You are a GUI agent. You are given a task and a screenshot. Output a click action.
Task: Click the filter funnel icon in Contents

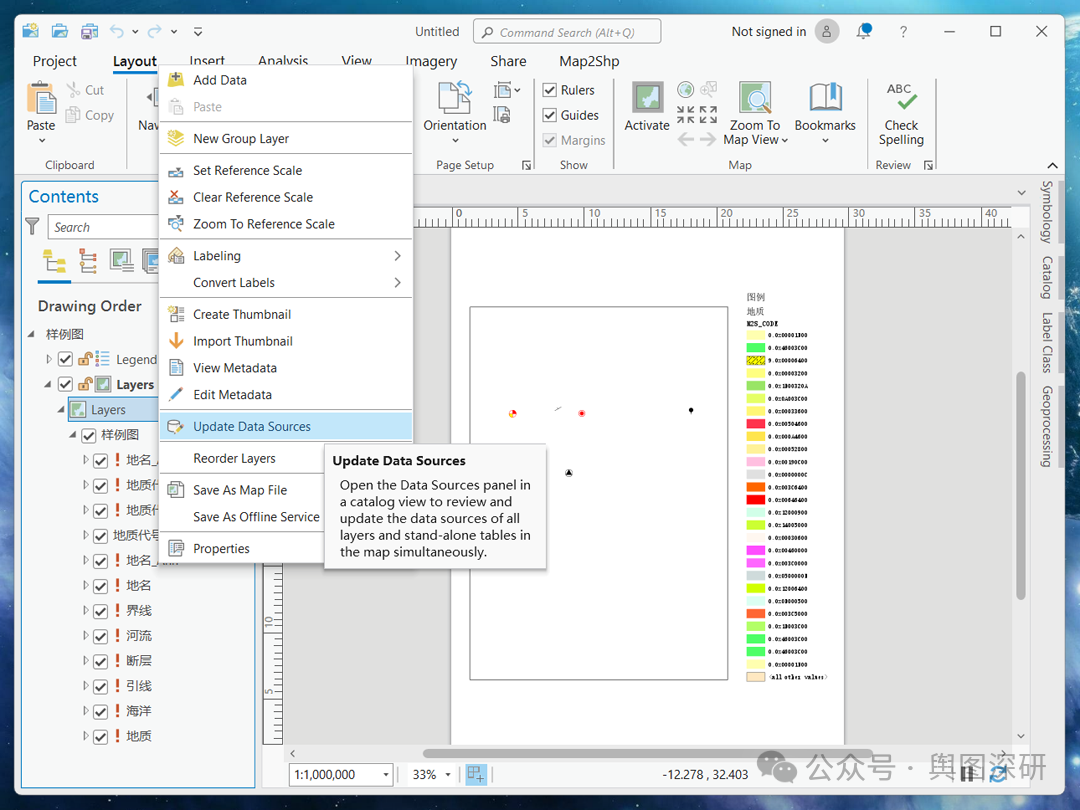(32, 226)
